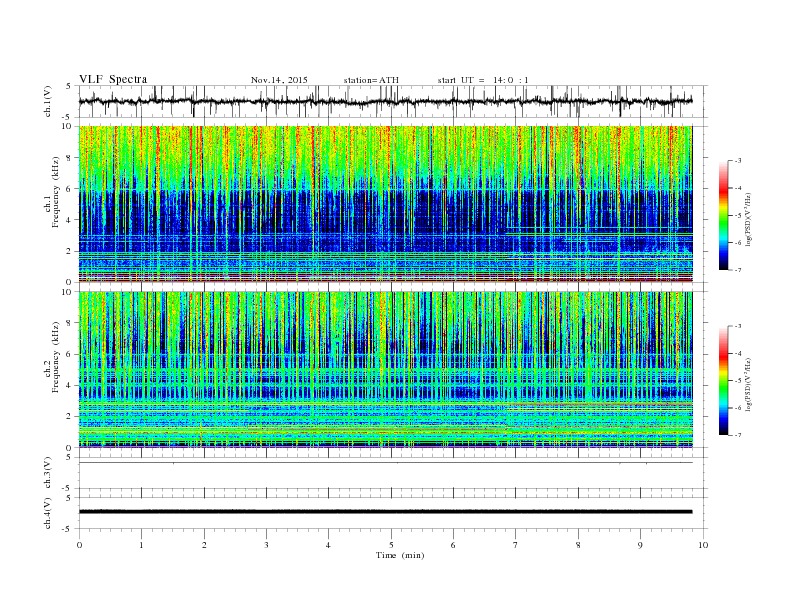Click inside the ch.1 spectrogram plot
Viewport: 792px width, 612px height.
[x=385, y=204]
